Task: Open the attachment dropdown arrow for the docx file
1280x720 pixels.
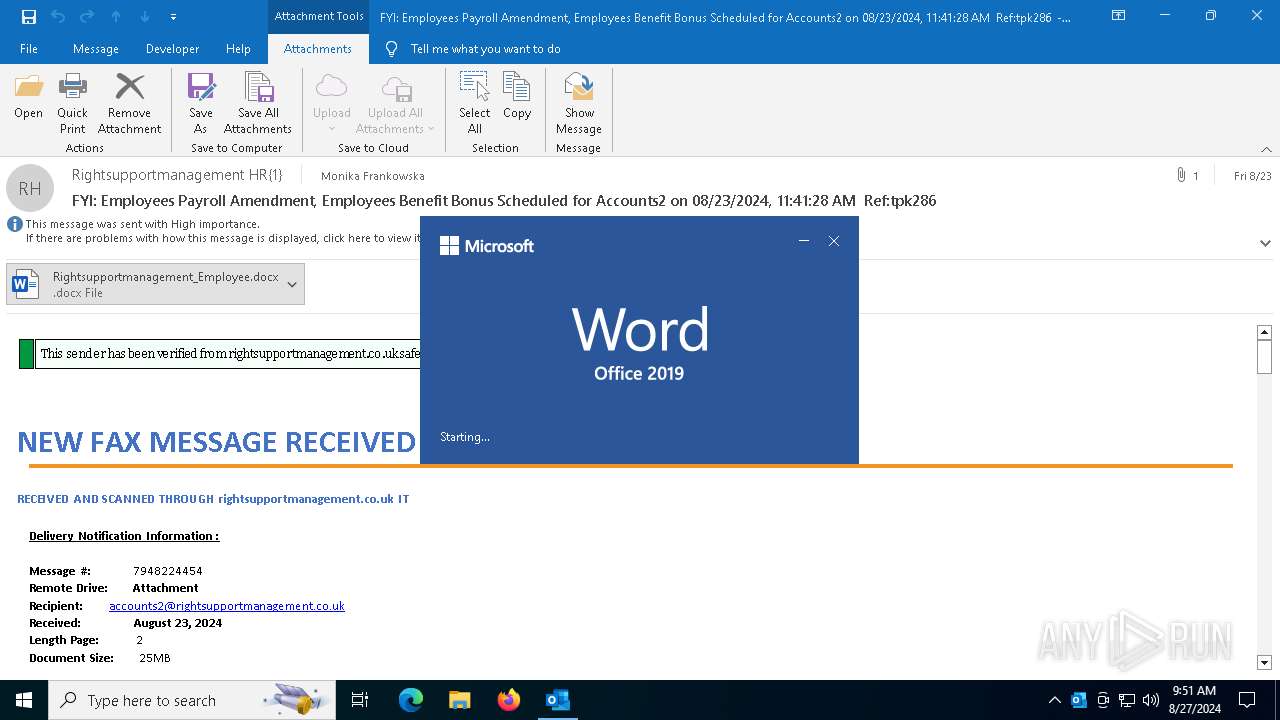Action: pos(292,284)
